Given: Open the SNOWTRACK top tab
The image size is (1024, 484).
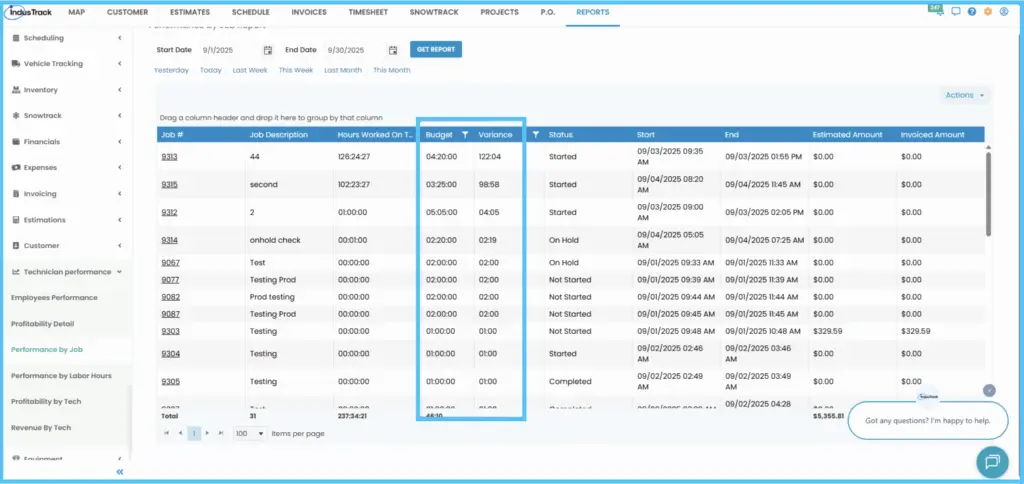Looking at the screenshot, I should (x=434, y=12).
